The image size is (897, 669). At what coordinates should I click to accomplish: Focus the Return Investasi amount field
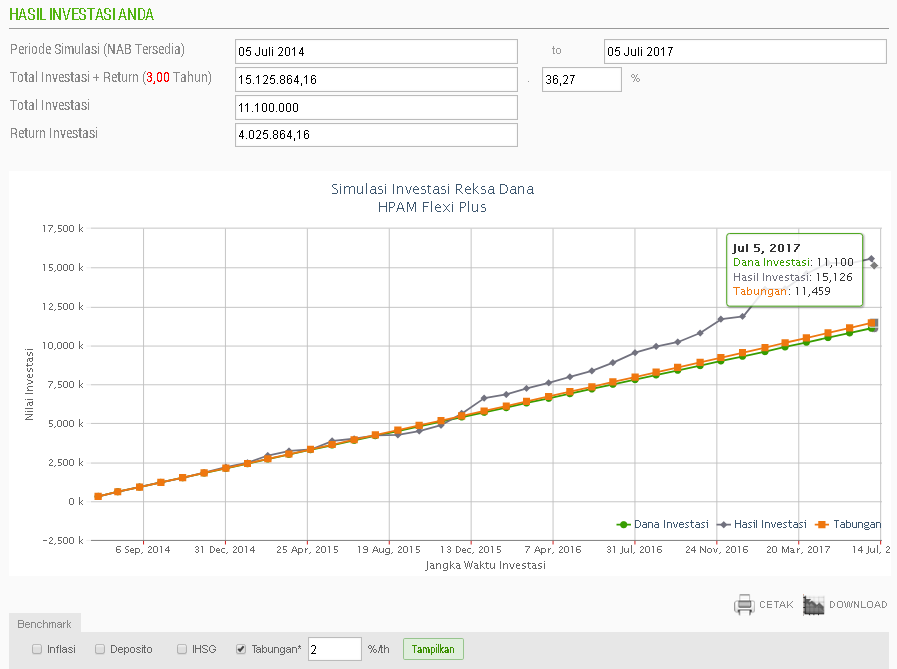376,135
